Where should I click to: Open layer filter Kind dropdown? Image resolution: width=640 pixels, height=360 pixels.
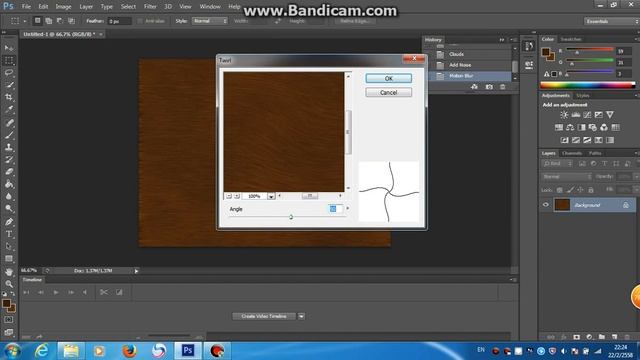[x=557, y=164]
